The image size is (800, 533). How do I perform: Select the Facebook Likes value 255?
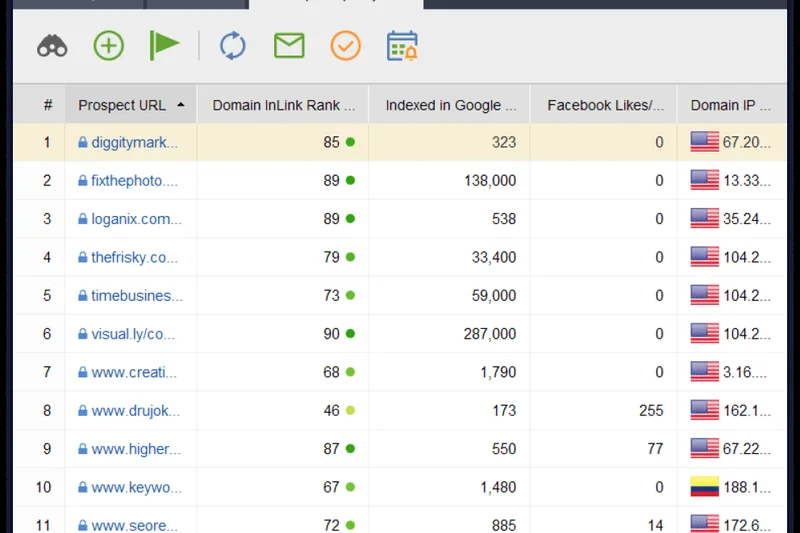tap(651, 410)
